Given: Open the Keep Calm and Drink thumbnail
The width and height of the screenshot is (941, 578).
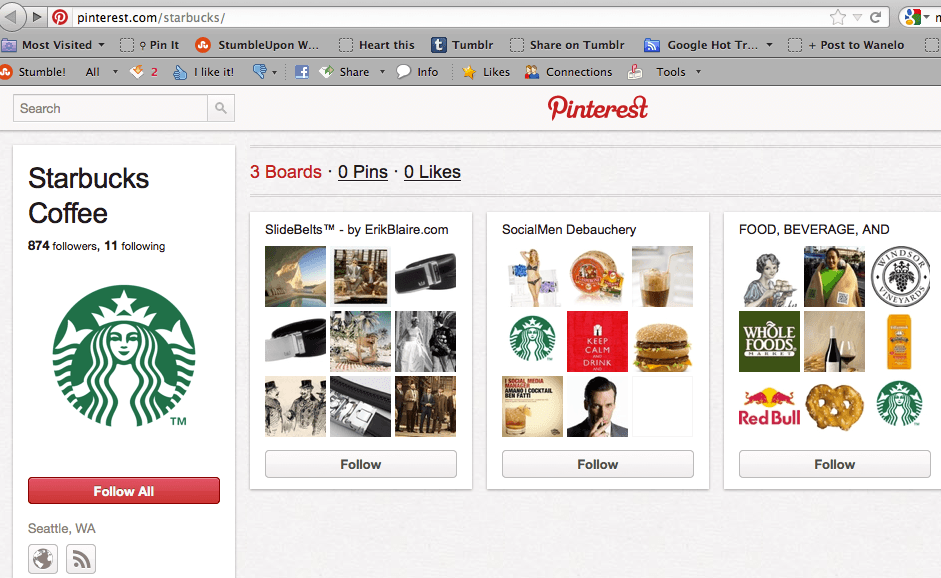Looking at the screenshot, I should point(597,342).
